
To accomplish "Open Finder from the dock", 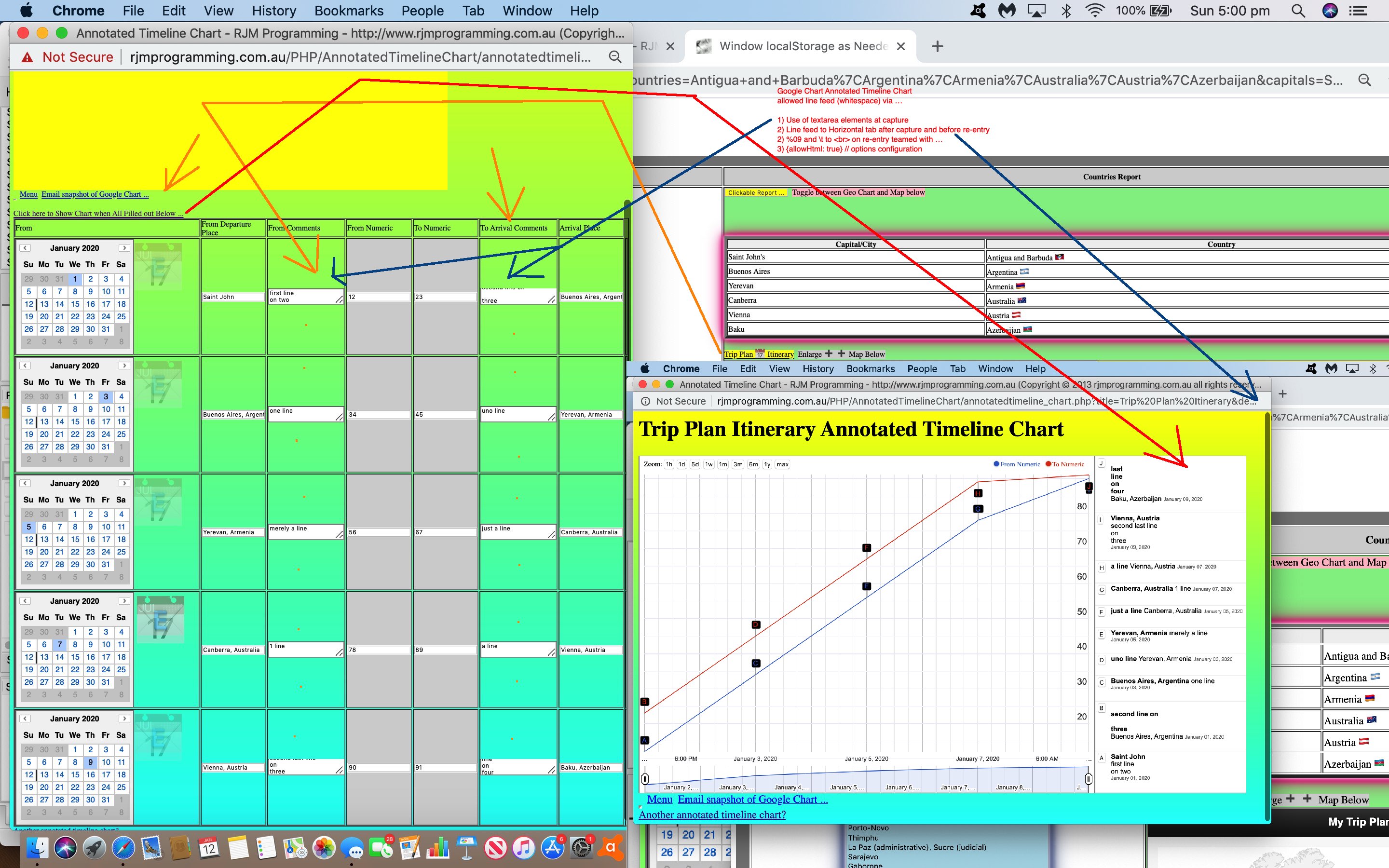I will 38,848.
